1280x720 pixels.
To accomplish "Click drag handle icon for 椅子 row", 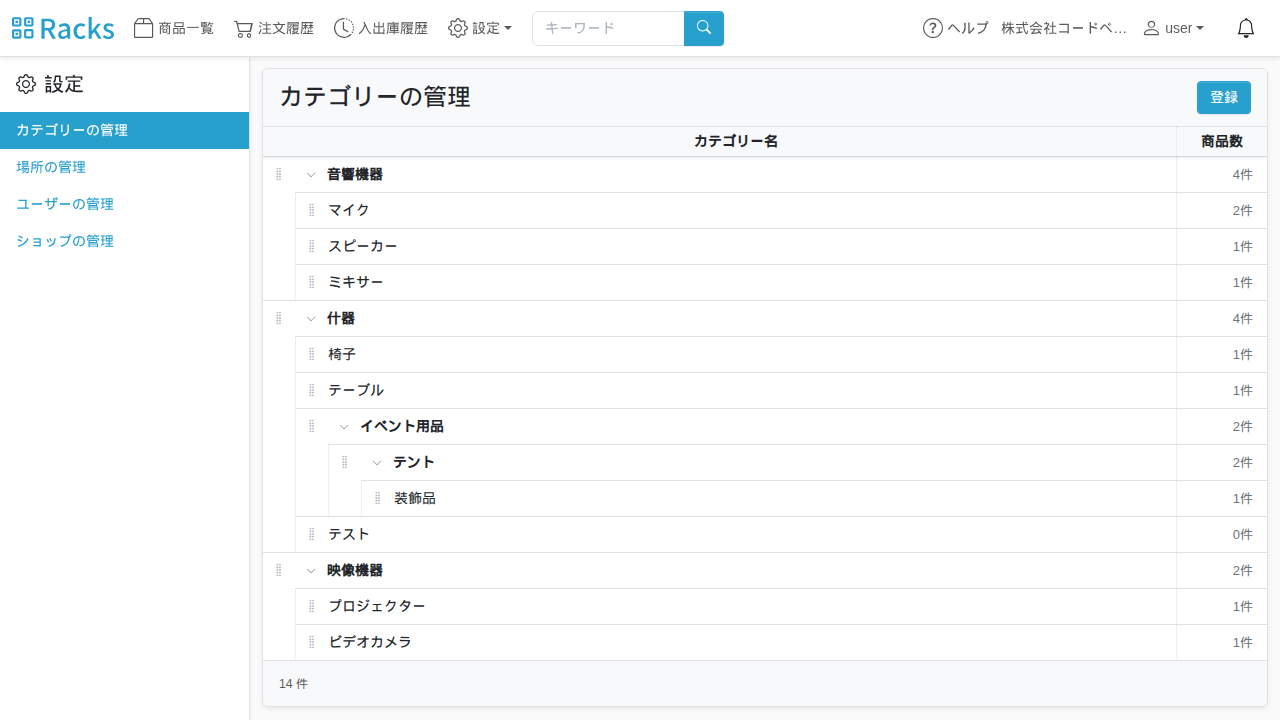I will (312, 354).
